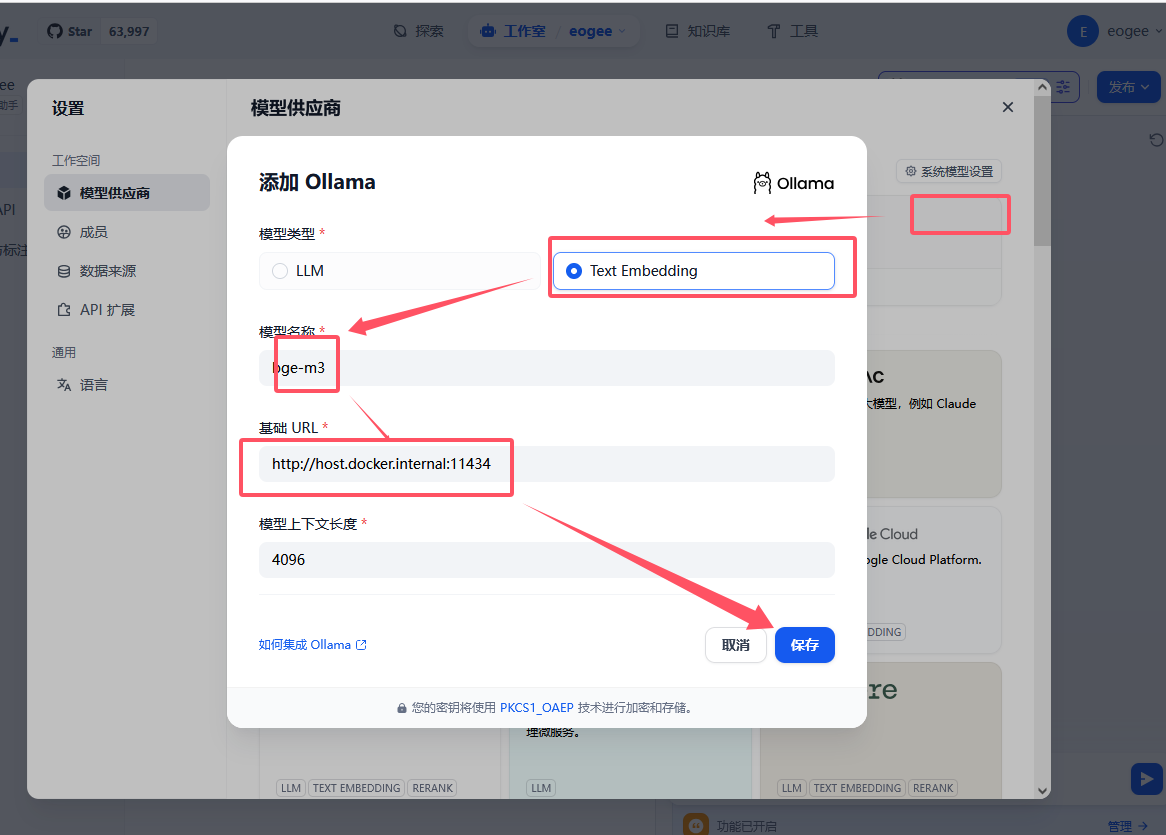This screenshot has width=1166, height=835.
Task: Open the 发布 (Publish) dropdown
Action: (x=1128, y=87)
